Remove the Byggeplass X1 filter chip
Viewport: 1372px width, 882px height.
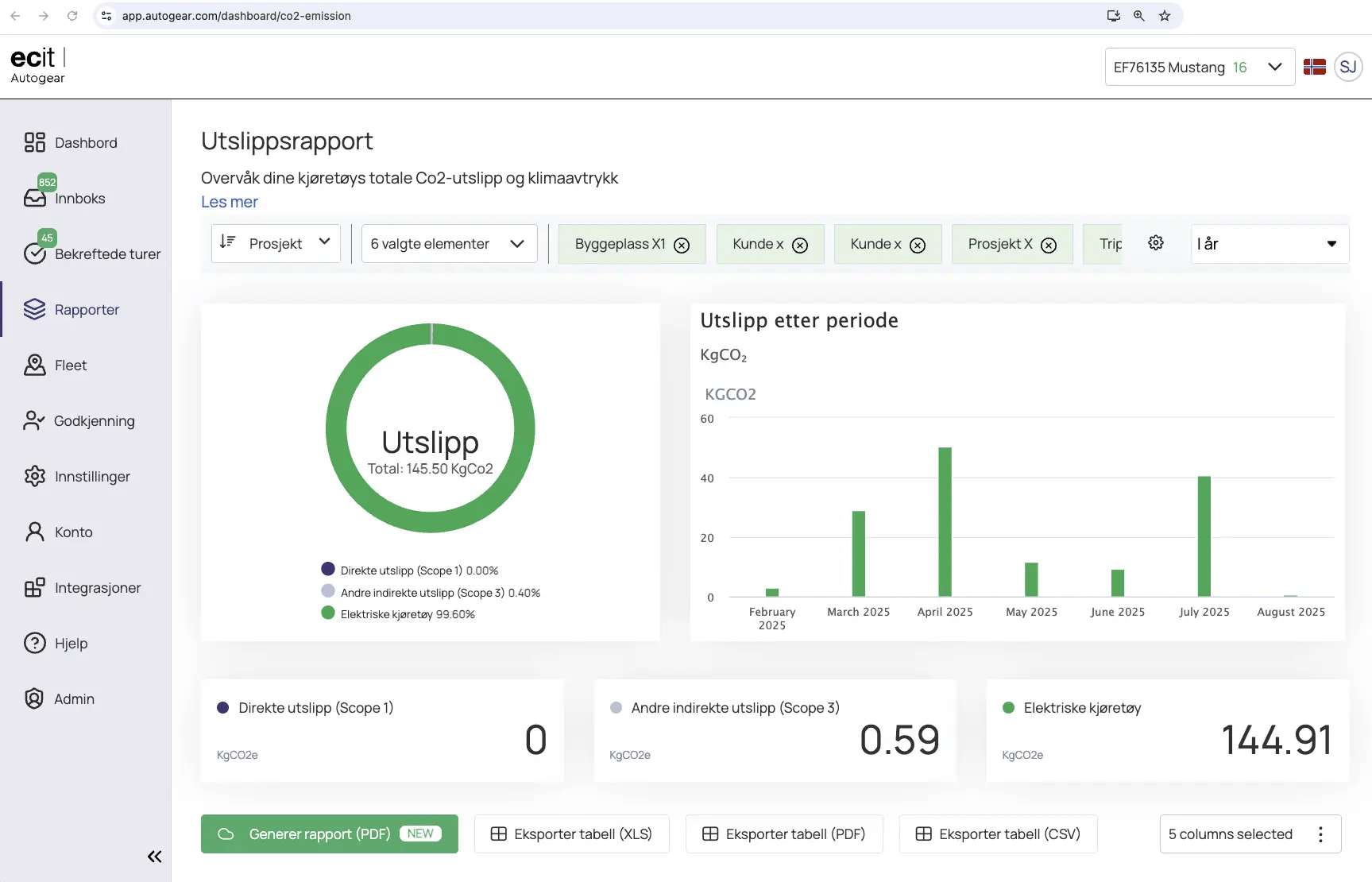tap(682, 245)
